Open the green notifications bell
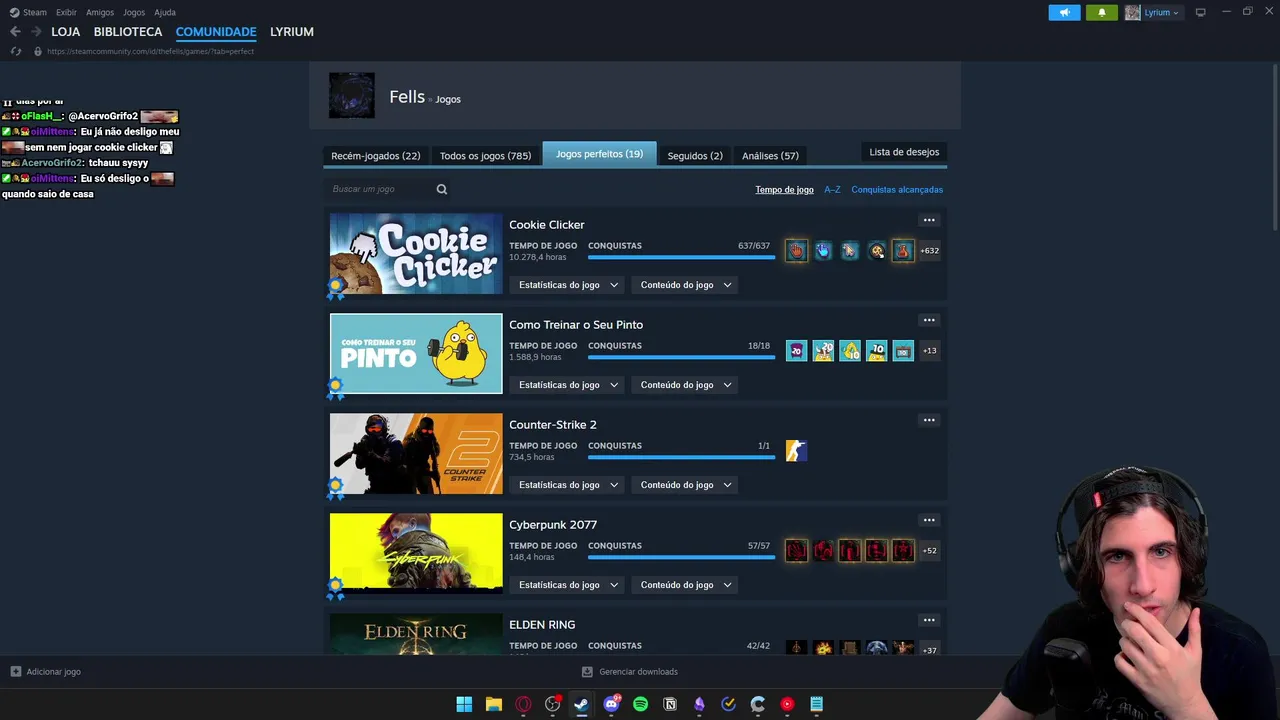Viewport: 1280px width, 720px height. [1102, 12]
